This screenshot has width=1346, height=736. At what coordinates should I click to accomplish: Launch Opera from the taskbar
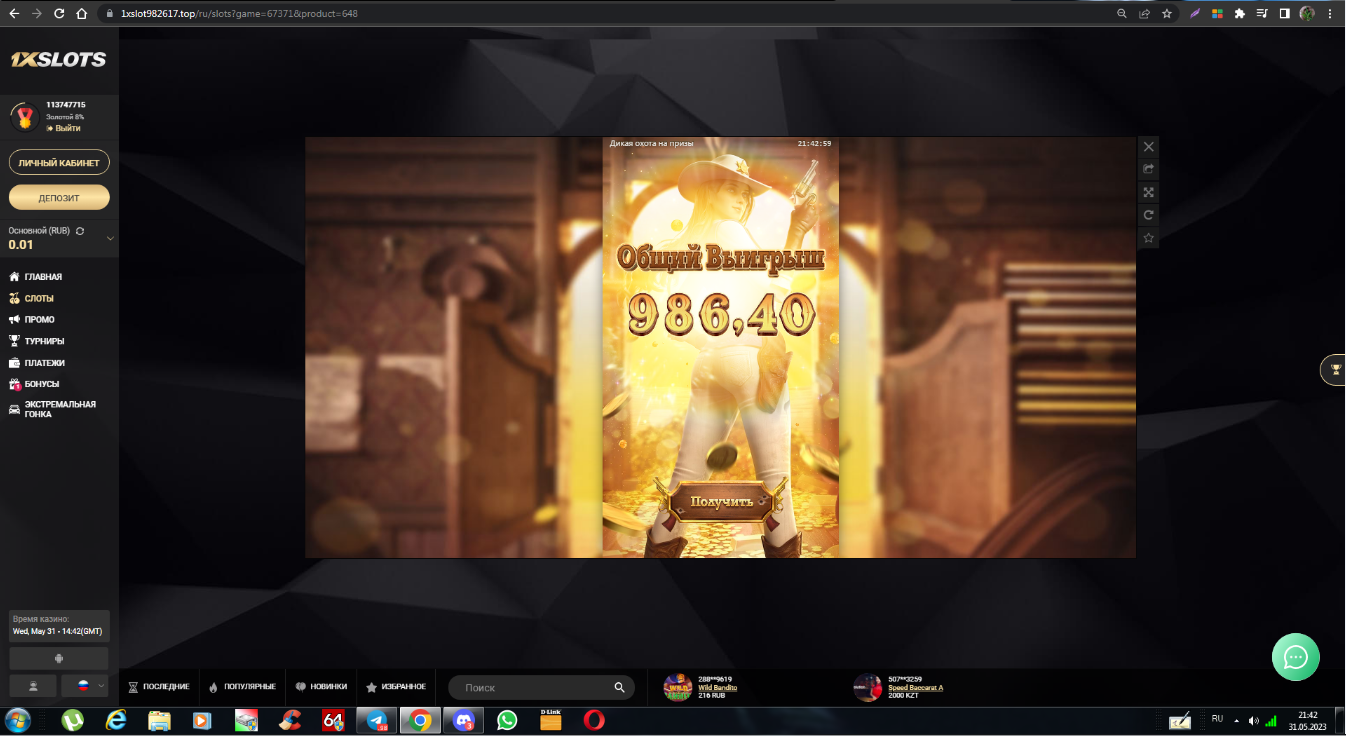(594, 720)
